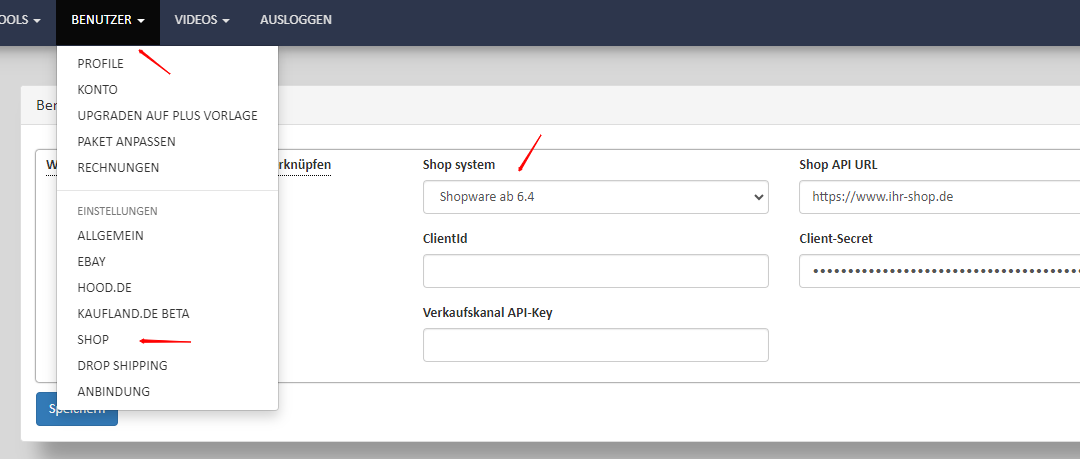Expand the Videos menu
Viewport: 1080px width, 459px height.
pyautogui.click(x=202, y=20)
